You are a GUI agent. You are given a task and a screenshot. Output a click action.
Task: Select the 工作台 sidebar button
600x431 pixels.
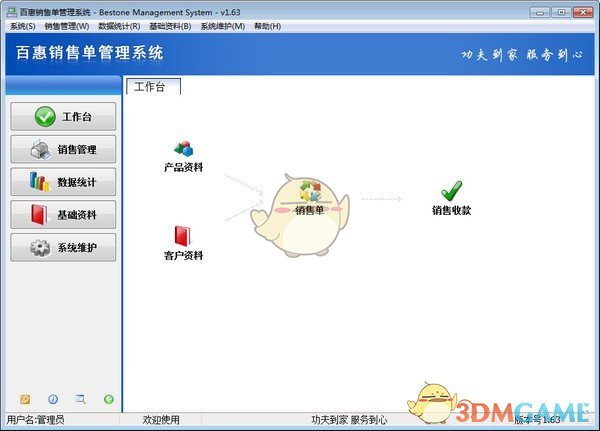(x=63, y=116)
